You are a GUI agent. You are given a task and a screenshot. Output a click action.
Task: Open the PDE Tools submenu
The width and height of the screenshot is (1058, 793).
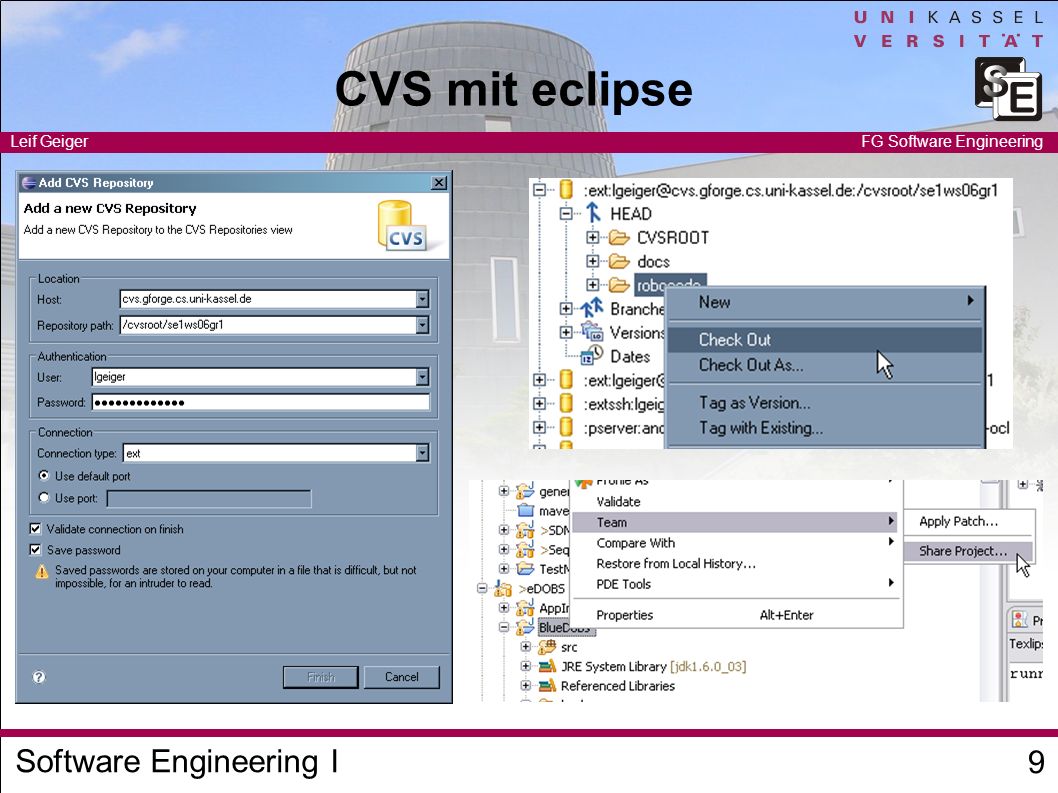[x=737, y=584]
